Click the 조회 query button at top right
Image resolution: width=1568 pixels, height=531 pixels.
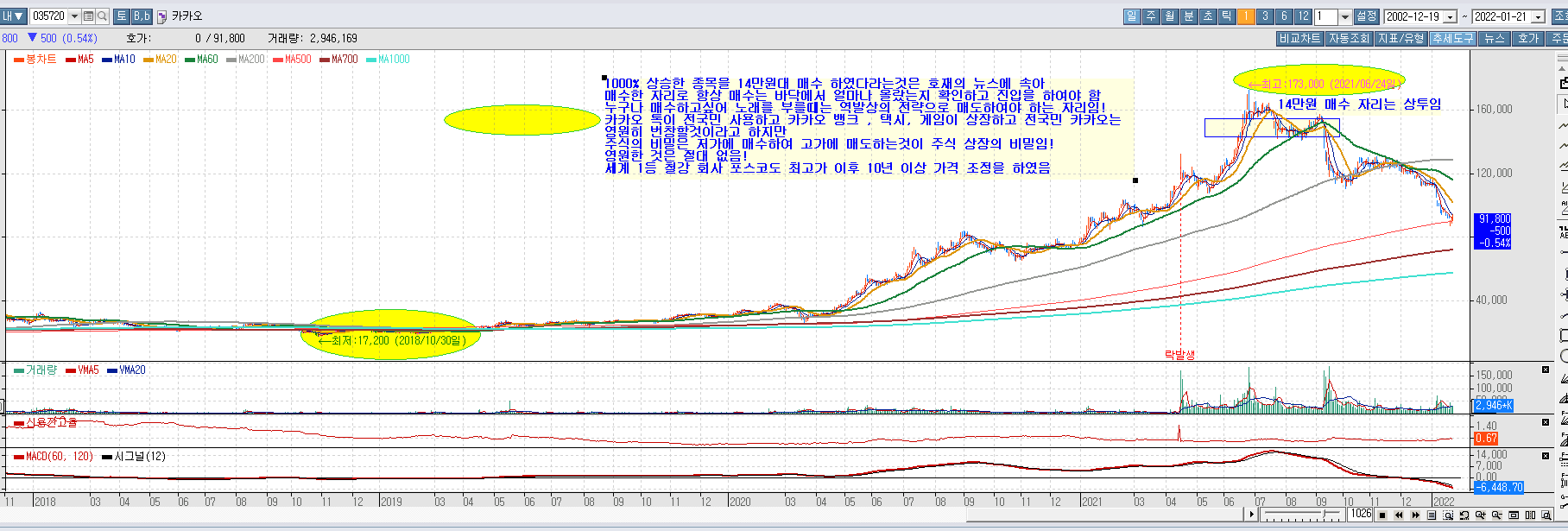tap(1559, 16)
